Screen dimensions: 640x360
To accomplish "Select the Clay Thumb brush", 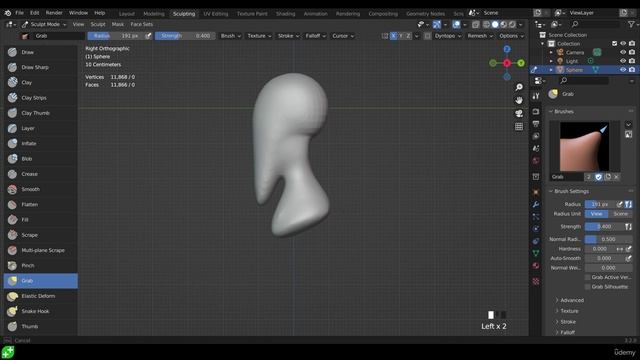I will coord(40,113).
